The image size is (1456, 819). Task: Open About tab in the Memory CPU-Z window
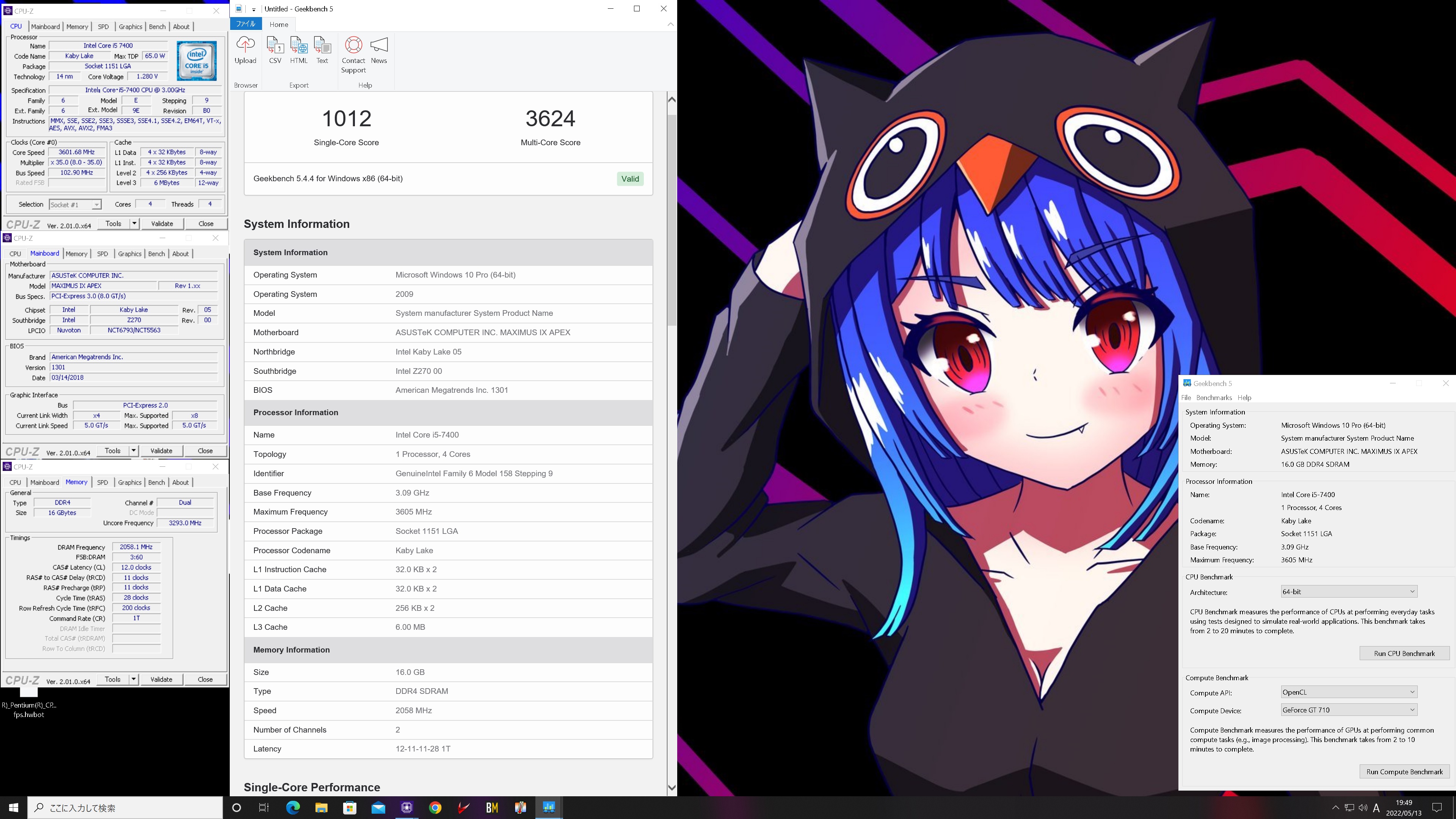click(x=180, y=482)
